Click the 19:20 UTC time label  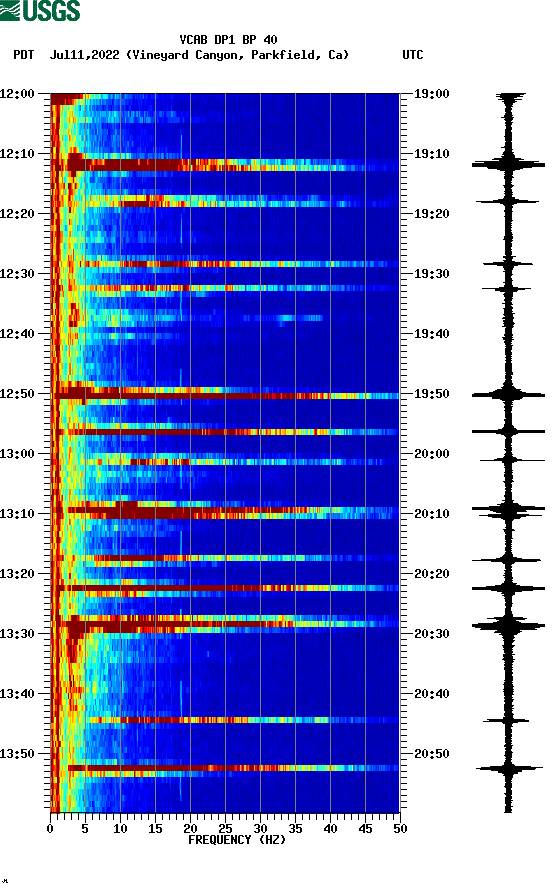point(431,214)
